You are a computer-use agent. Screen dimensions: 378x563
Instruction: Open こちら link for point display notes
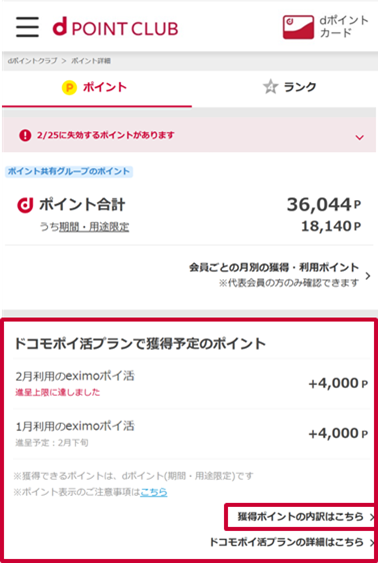pos(154,492)
